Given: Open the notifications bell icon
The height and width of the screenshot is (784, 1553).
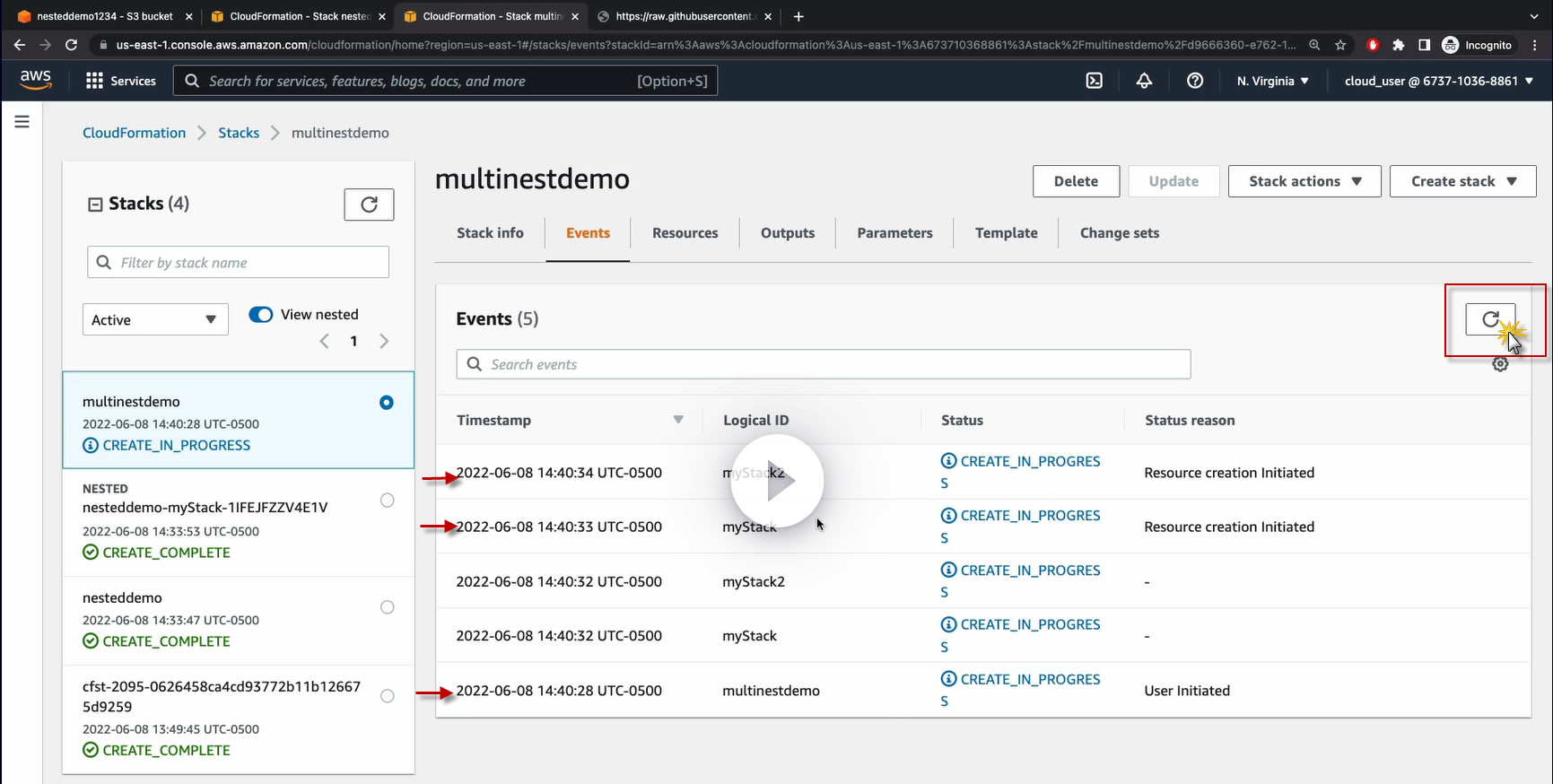Looking at the screenshot, I should click(x=1144, y=81).
